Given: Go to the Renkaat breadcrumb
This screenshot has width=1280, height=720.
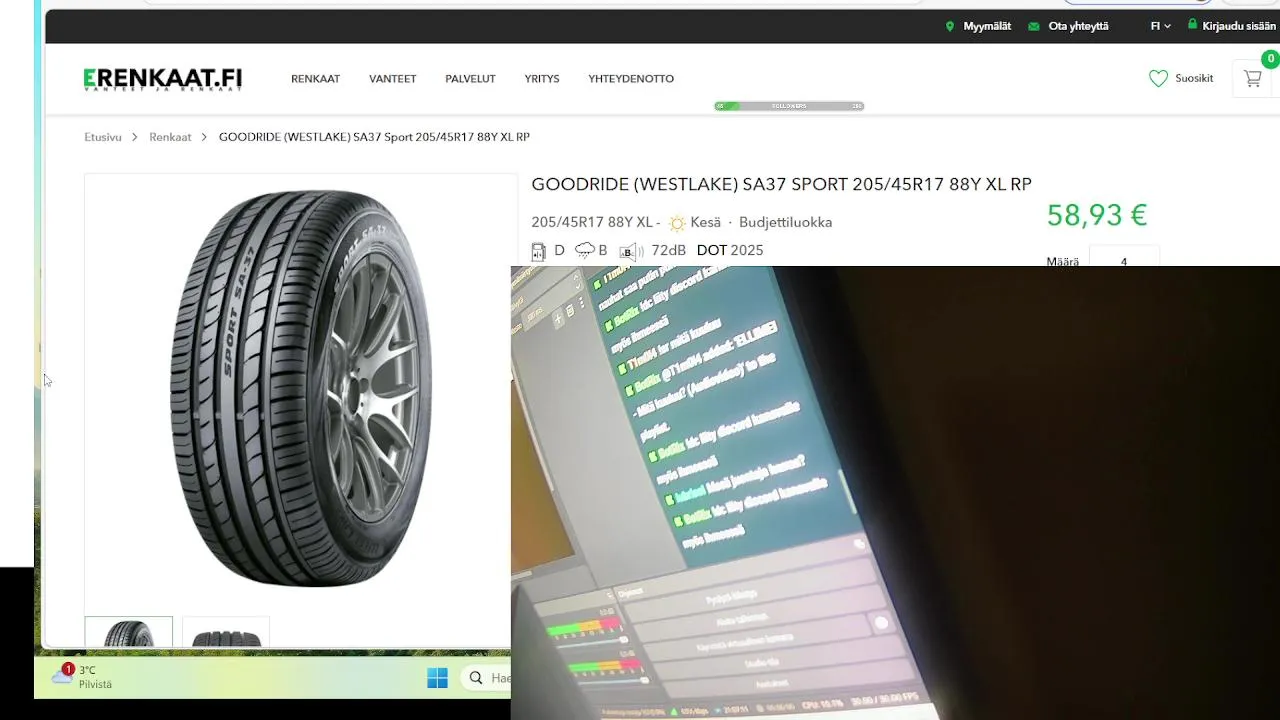Looking at the screenshot, I should click(x=170, y=137).
